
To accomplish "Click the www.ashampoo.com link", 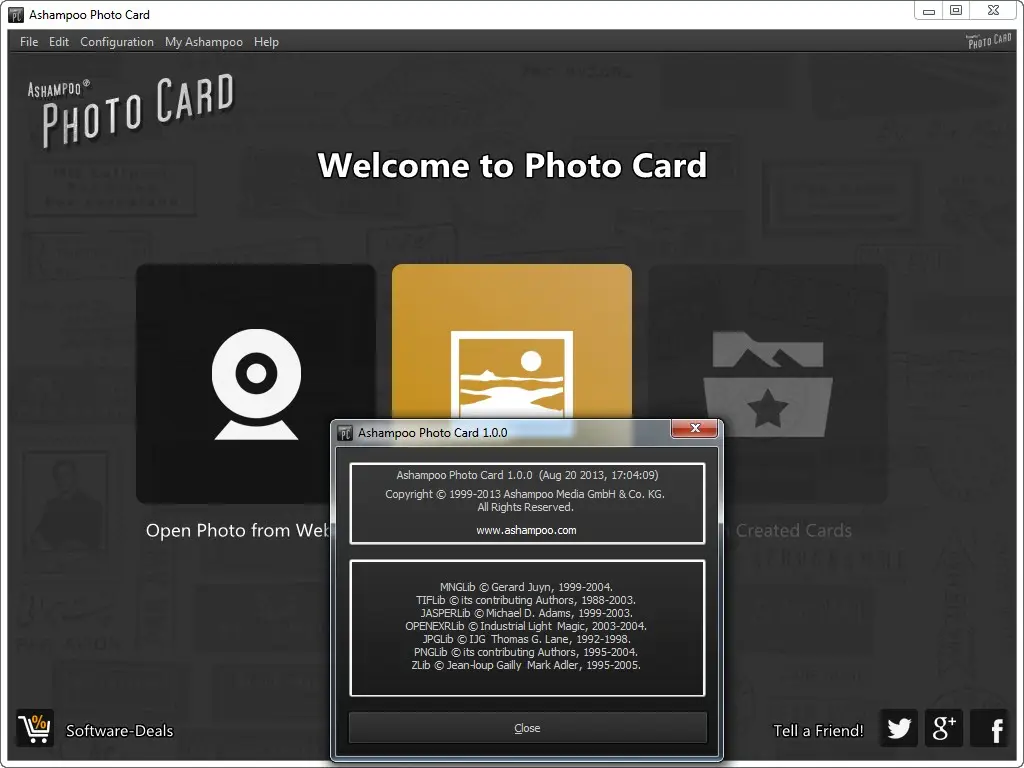I will coord(526,530).
